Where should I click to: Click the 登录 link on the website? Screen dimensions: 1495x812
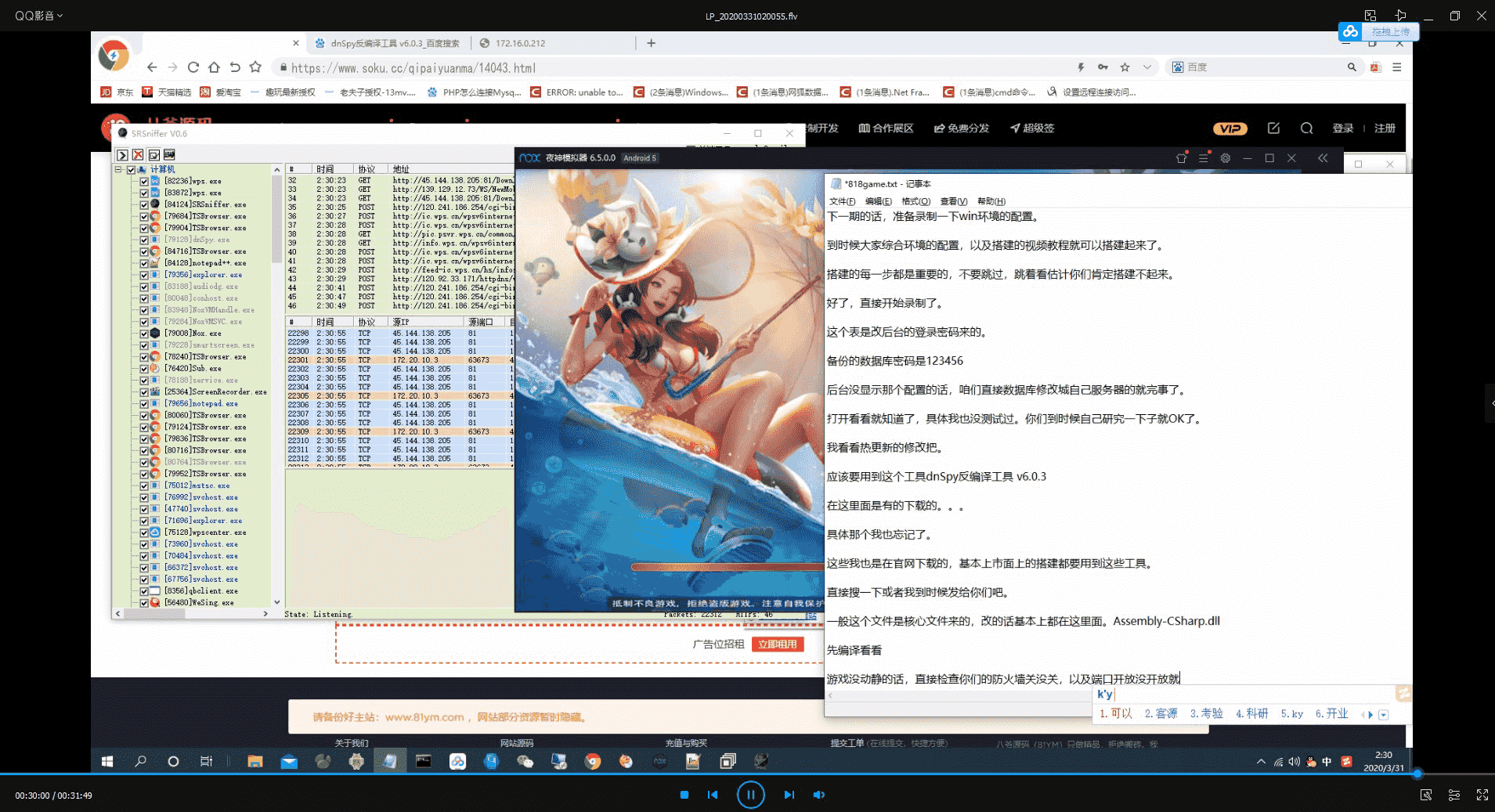point(1343,128)
